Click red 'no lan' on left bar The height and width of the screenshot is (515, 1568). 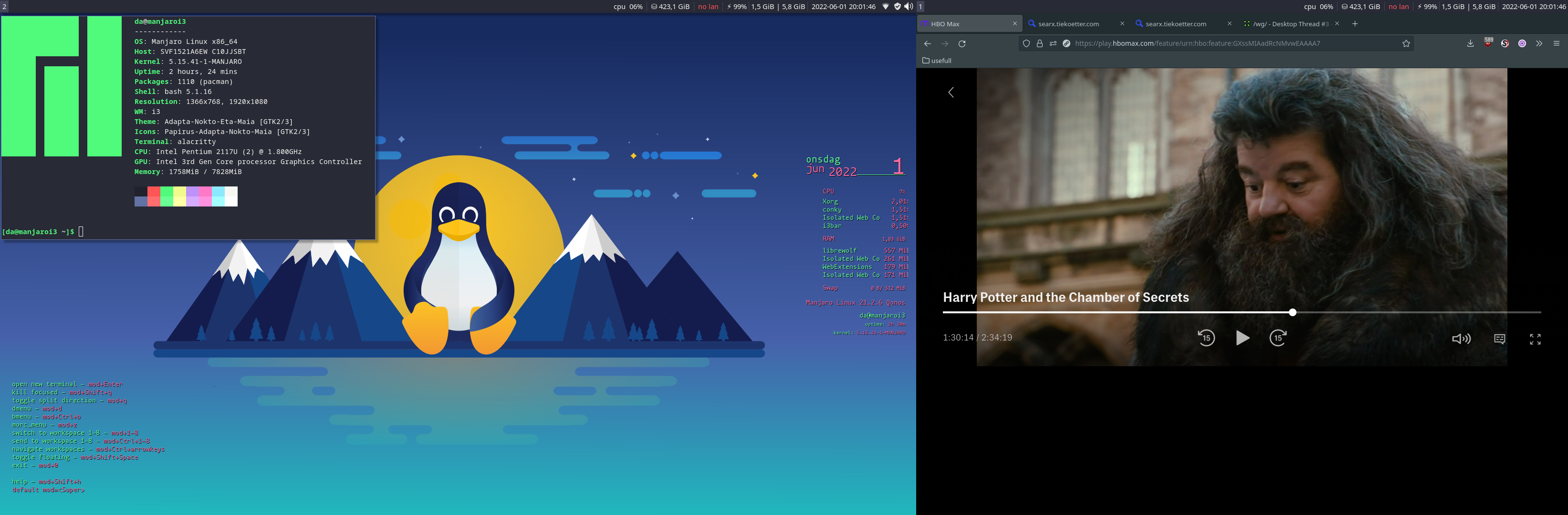(708, 7)
